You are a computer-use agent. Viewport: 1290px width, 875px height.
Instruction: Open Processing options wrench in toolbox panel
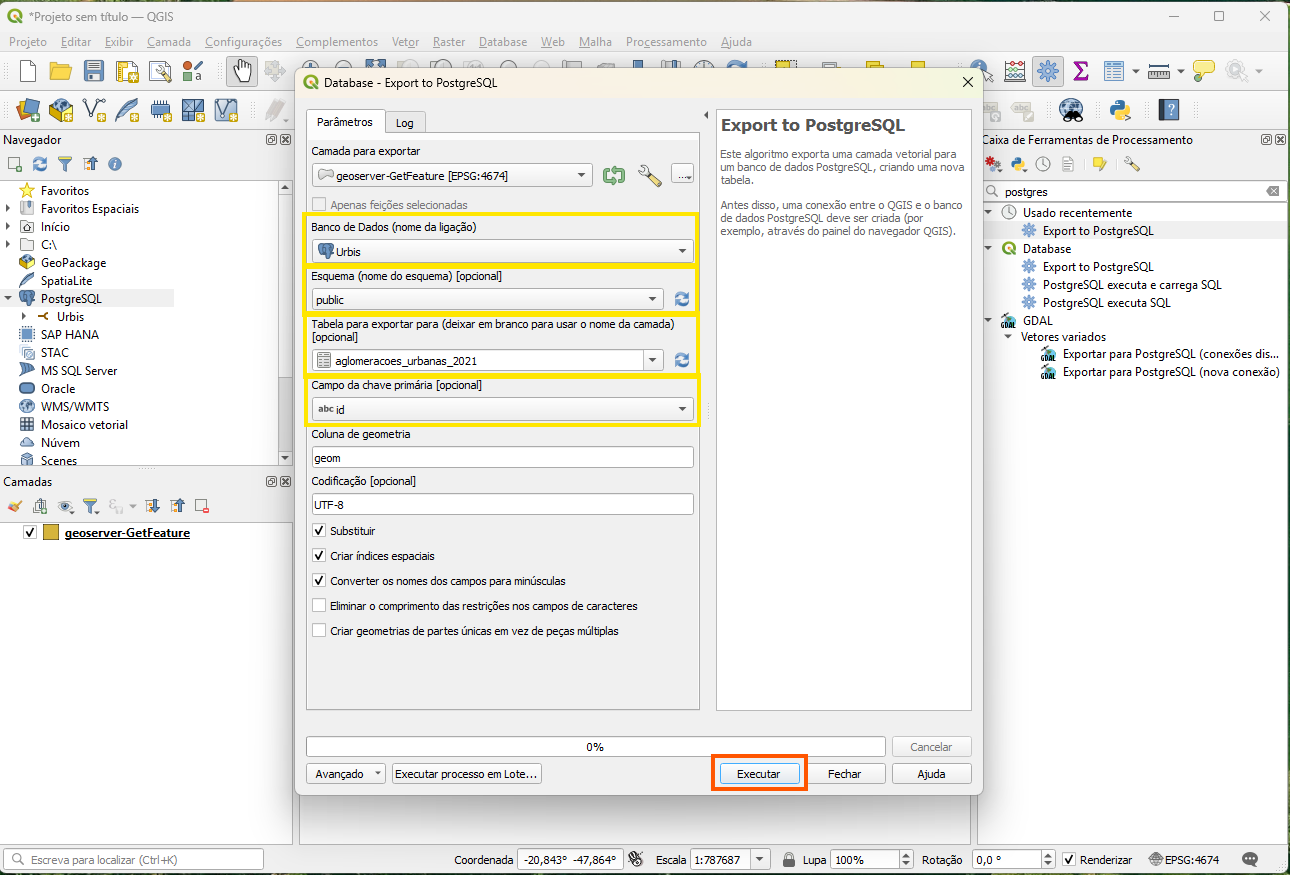click(1132, 164)
